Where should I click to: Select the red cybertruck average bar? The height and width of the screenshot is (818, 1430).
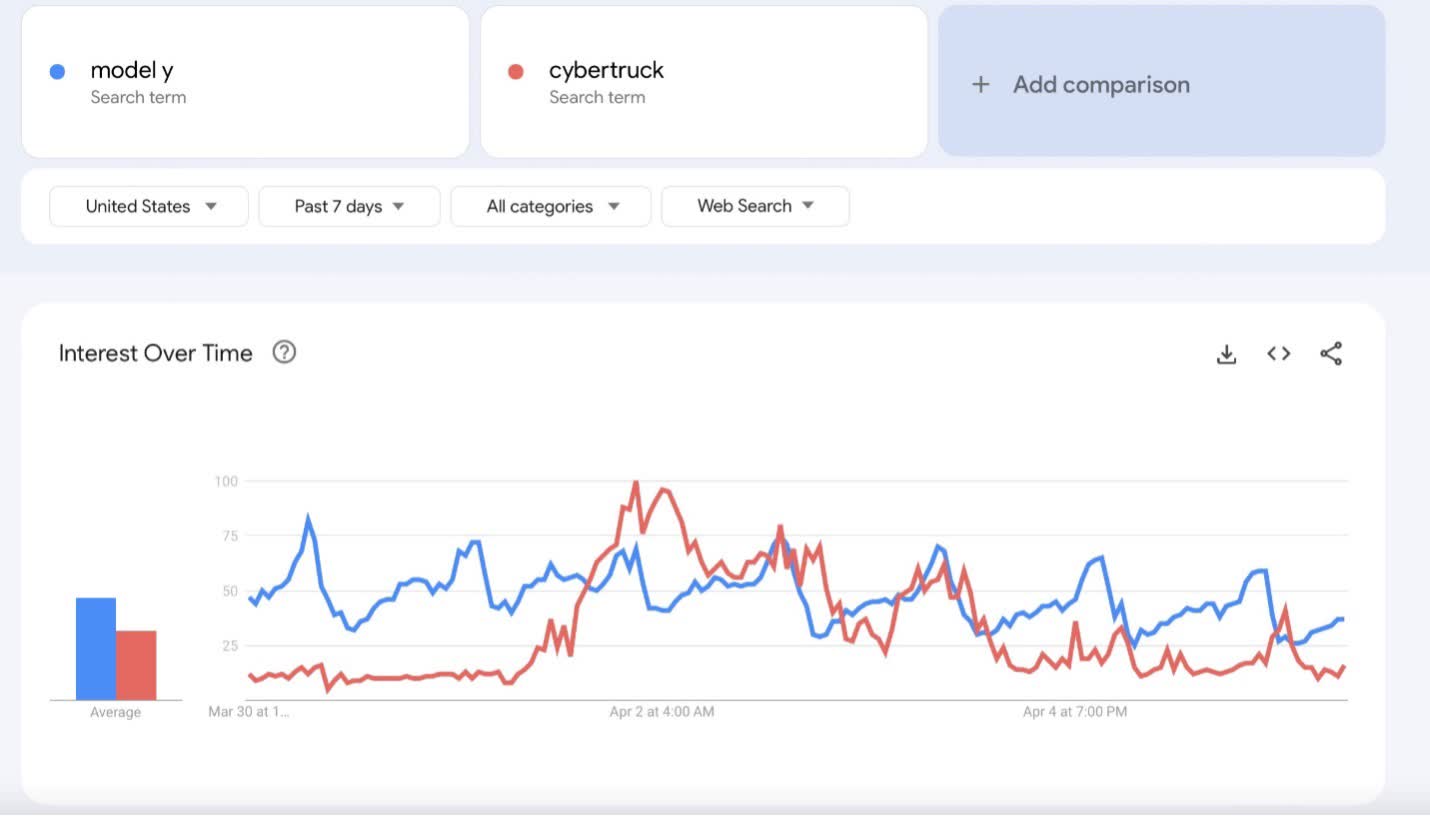click(137, 665)
